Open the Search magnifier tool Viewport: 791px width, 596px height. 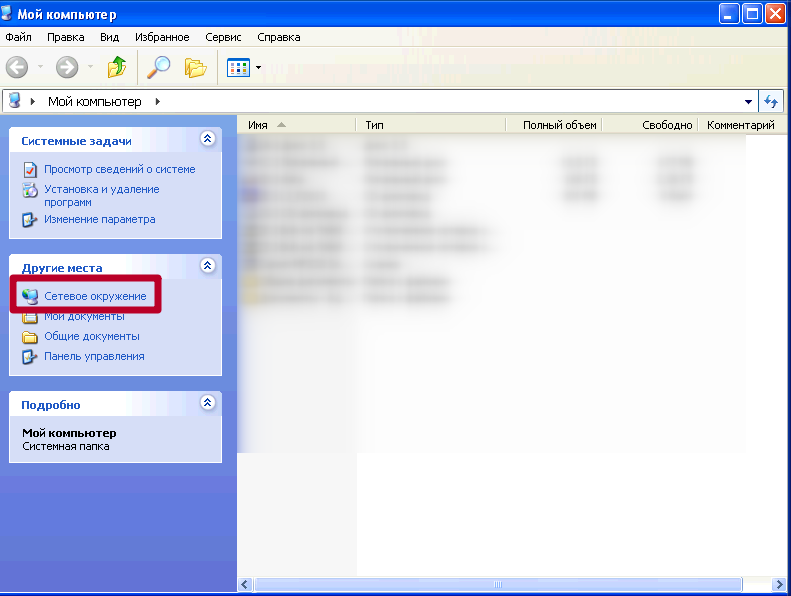(x=159, y=67)
